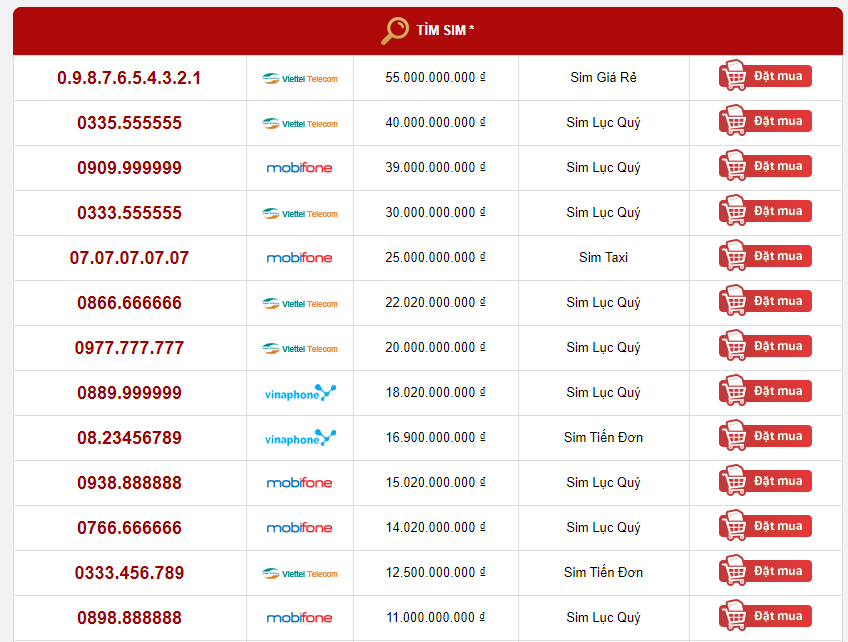Click price 25.000.000.000 đ
The width and height of the screenshot is (848, 642).
tap(435, 257)
